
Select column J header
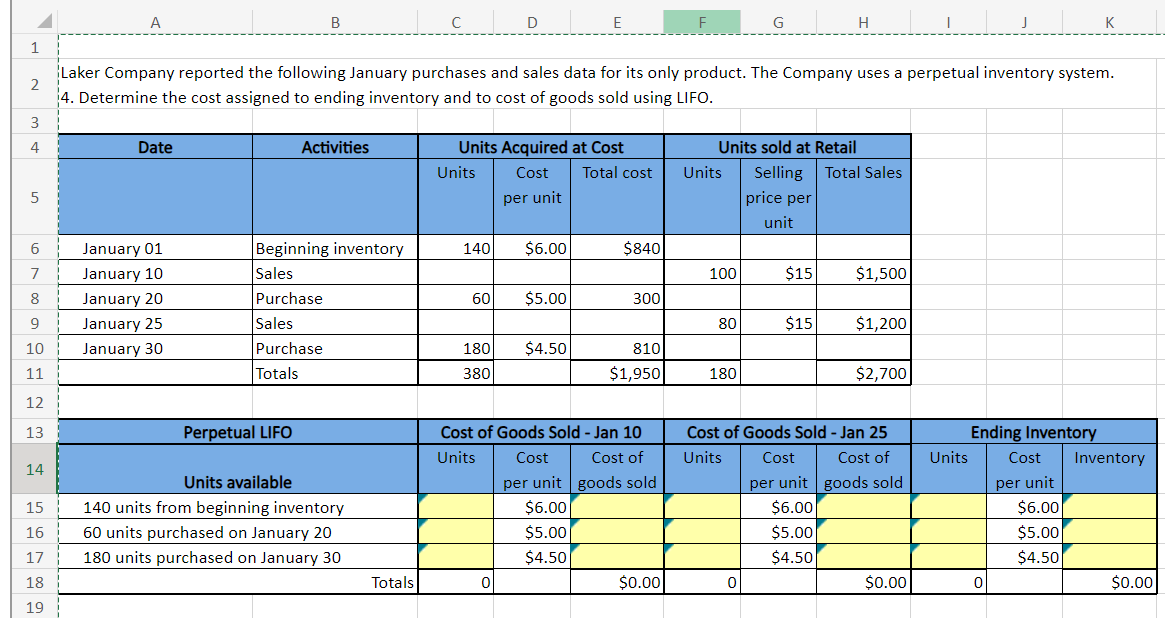click(1025, 22)
